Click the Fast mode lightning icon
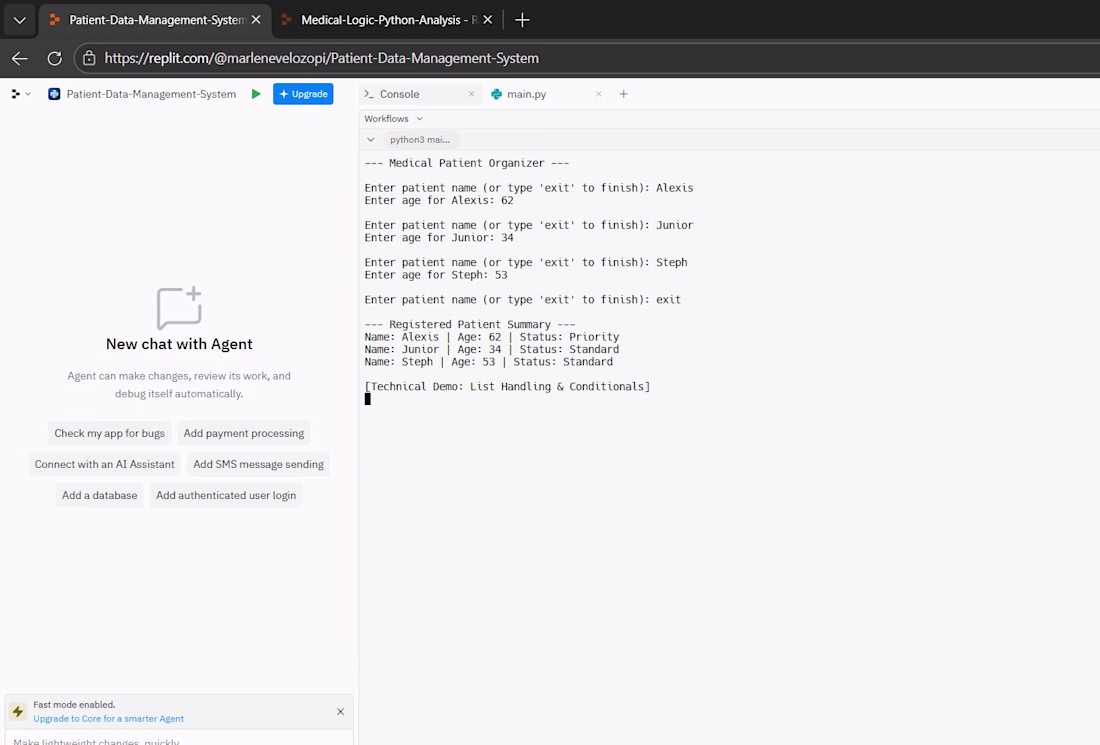The width and height of the screenshot is (1100, 745). tap(18, 711)
